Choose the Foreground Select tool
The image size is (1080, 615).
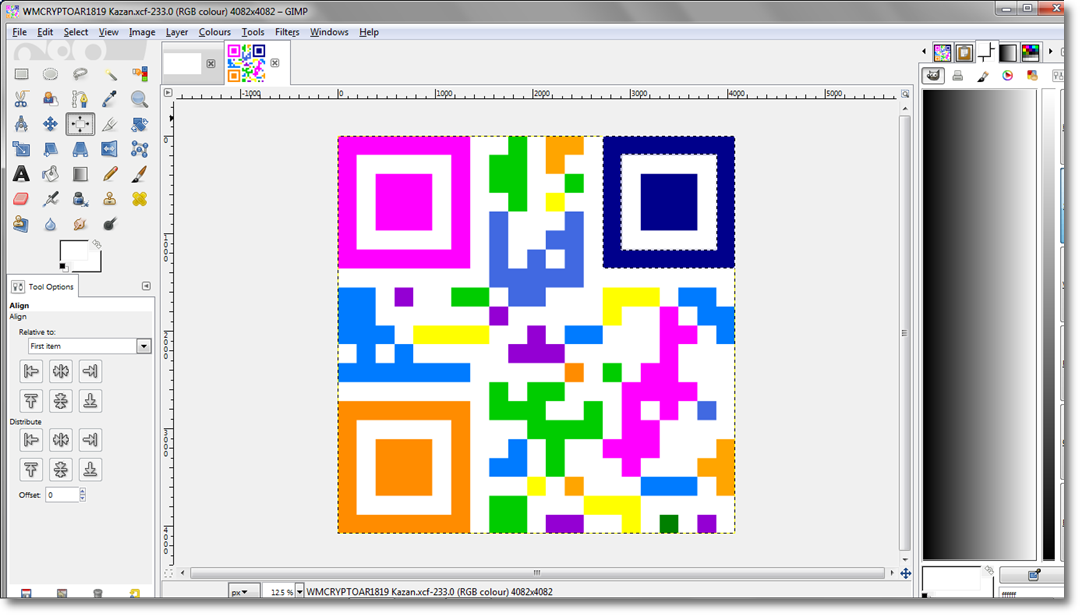(x=50, y=99)
